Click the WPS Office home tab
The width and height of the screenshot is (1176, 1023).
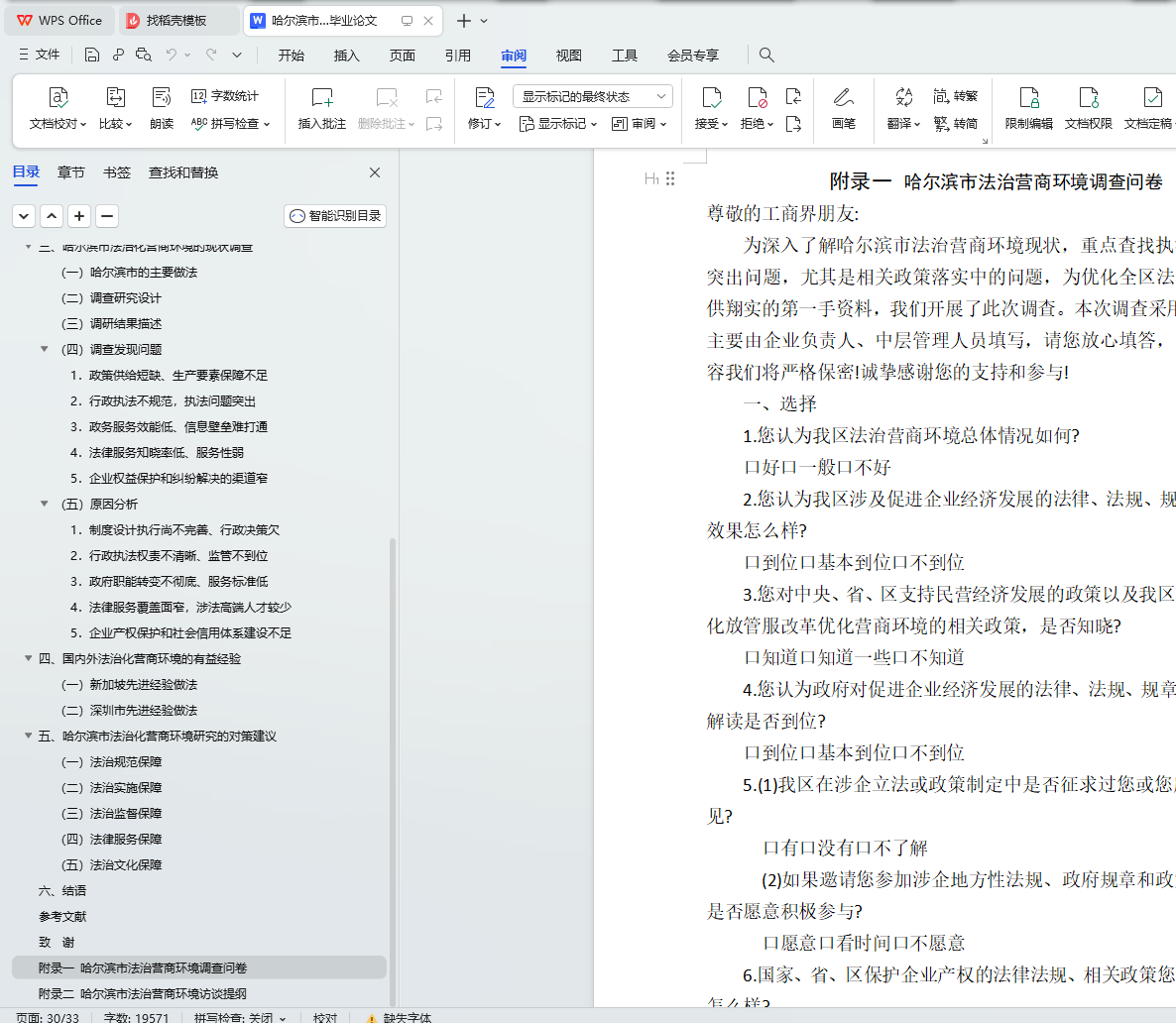[x=60, y=21]
